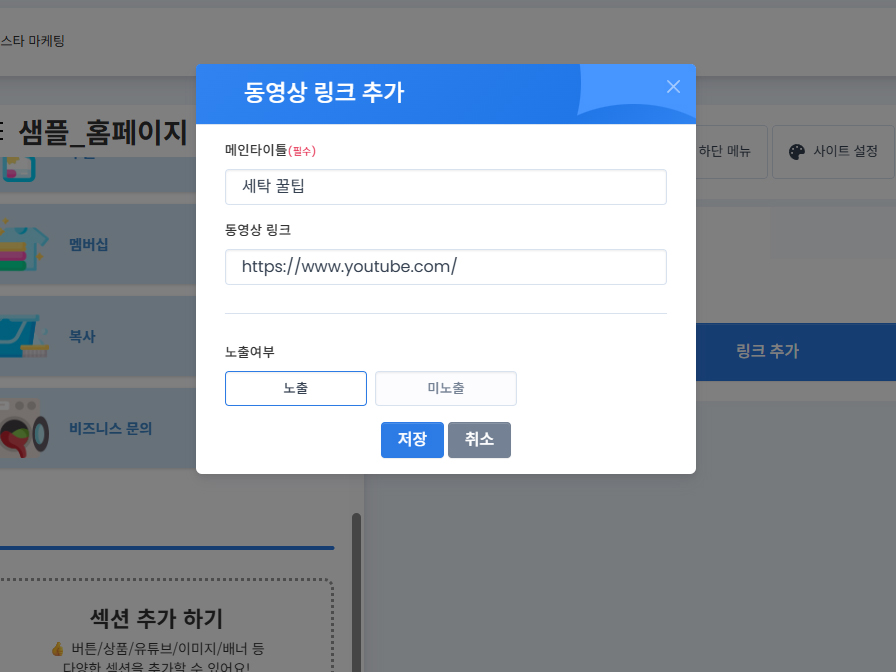The height and width of the screenshot is (672, 896).
Task: Click the 저장 button to save
Action: (x=412, y=439)
